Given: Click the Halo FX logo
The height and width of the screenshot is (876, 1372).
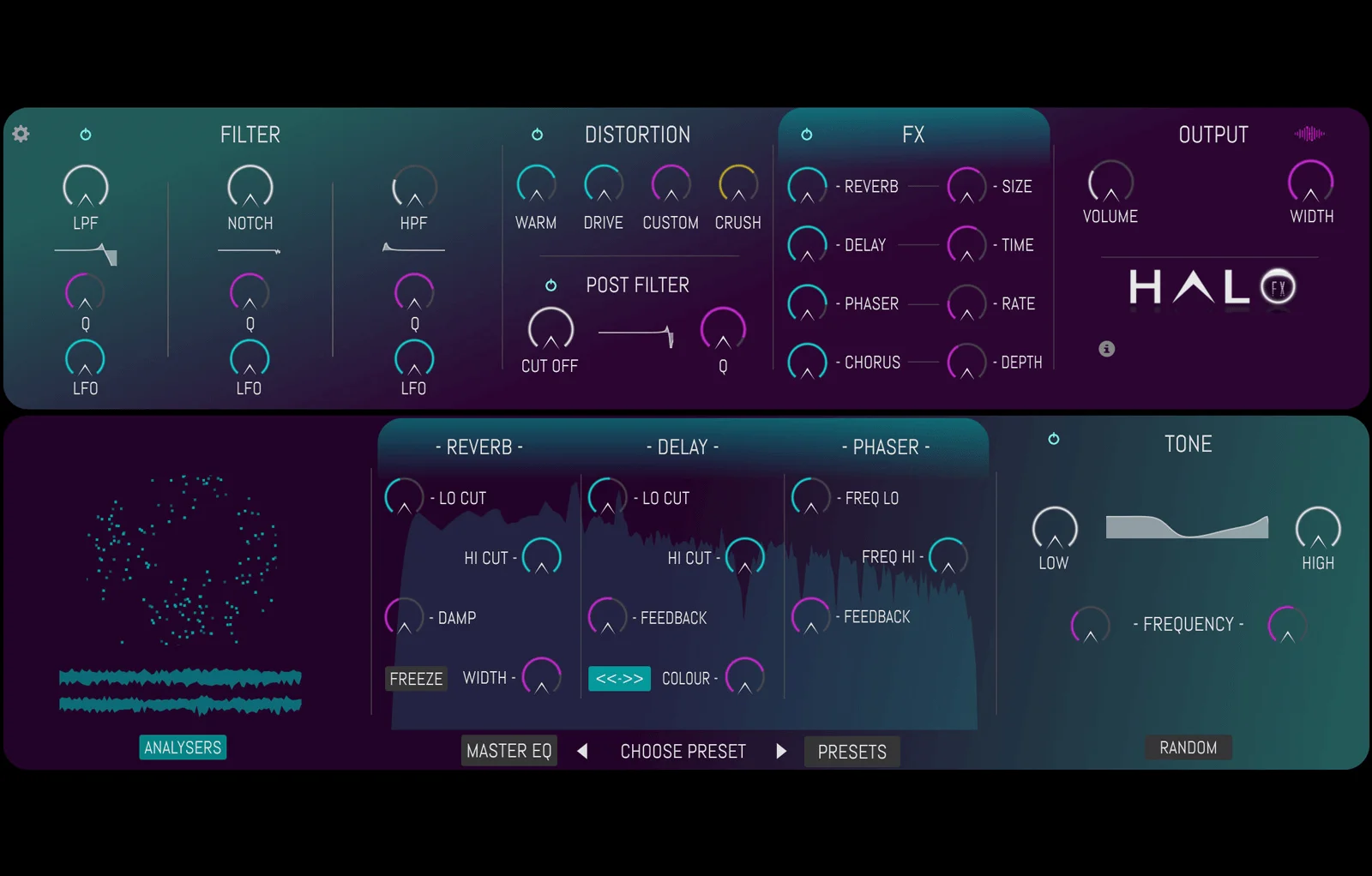Looking at the screenshot, I should (1212, 287).
